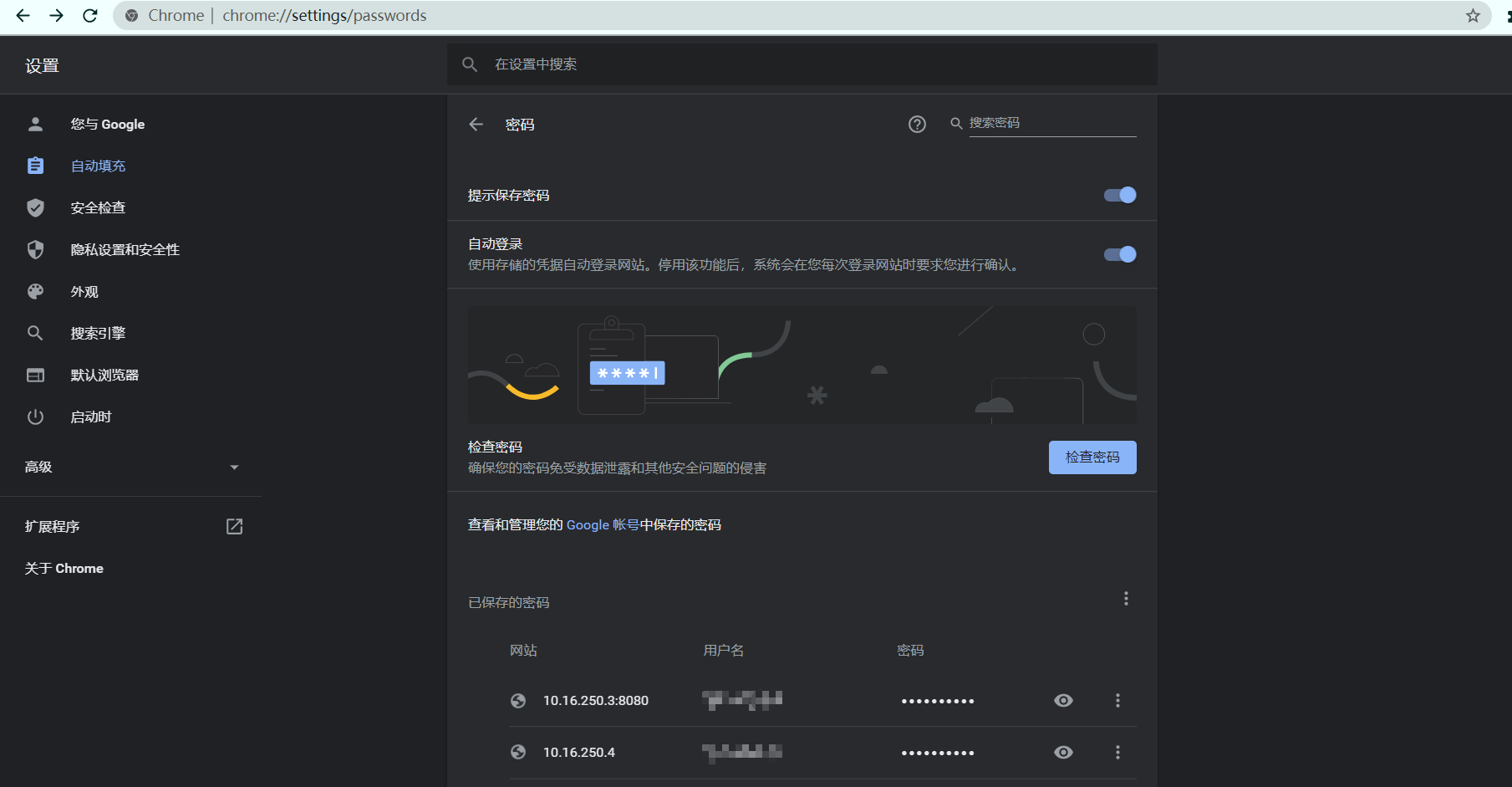Disable 提示保存密码

tap(1119, 195)
